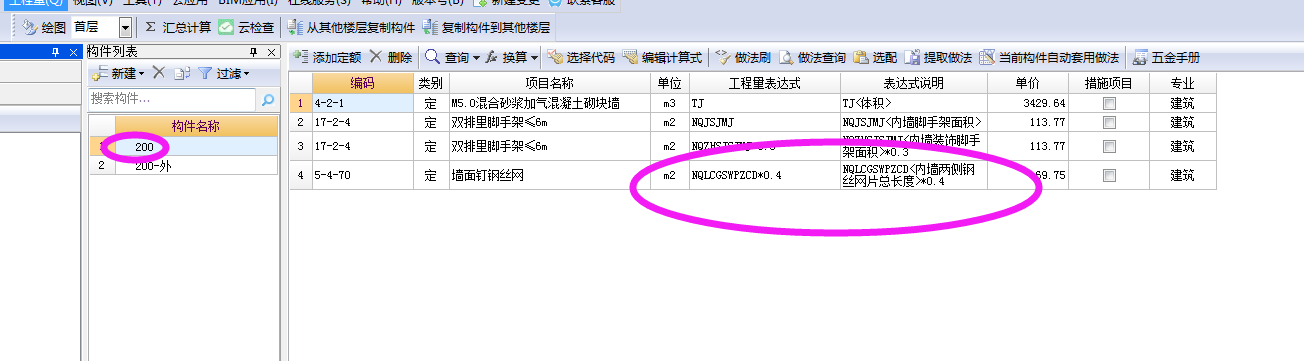Viewport: 1304px width, 361px height.
Task: Click 复制构件到其他楼层
Action: (485, 27)
